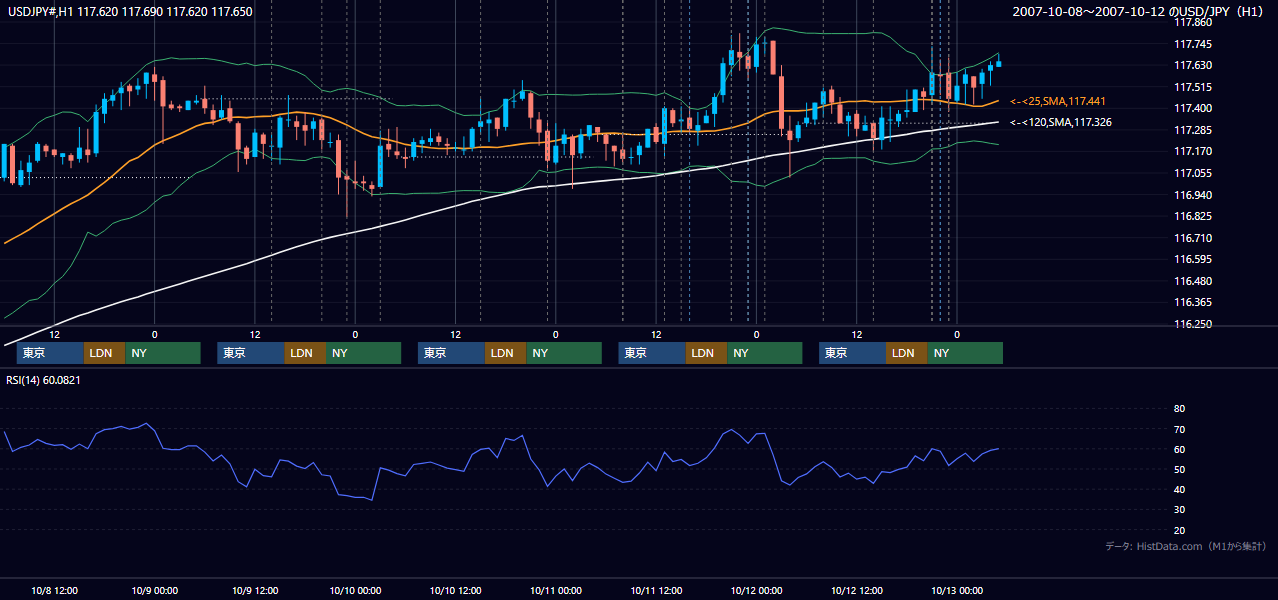Click the RSI 20 level label
The height and width of the screenshot is (600, 1278).
(1179, 530)
